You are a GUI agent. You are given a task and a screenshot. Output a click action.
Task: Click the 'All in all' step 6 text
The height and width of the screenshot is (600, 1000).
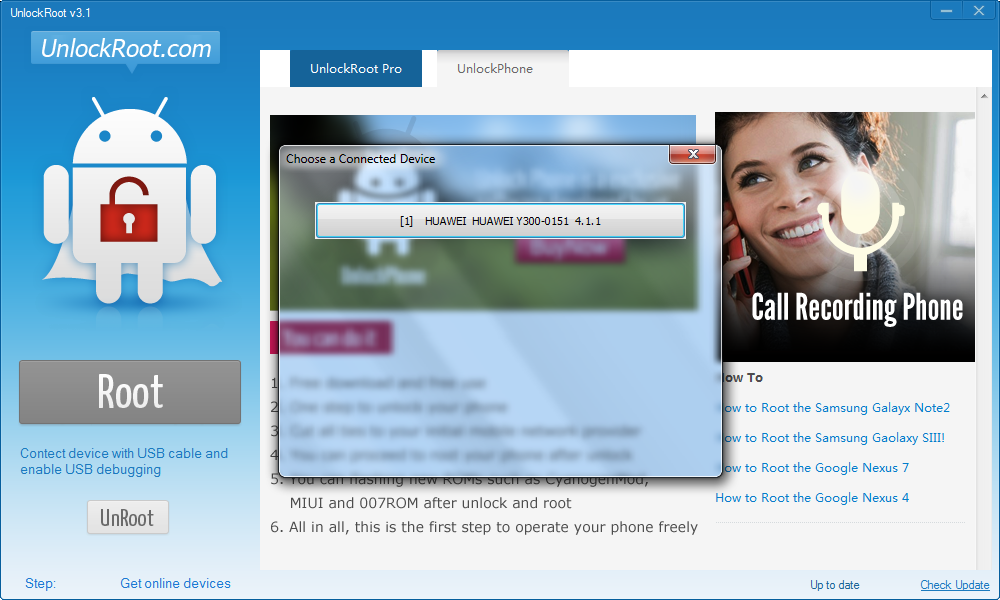point(484,527)
